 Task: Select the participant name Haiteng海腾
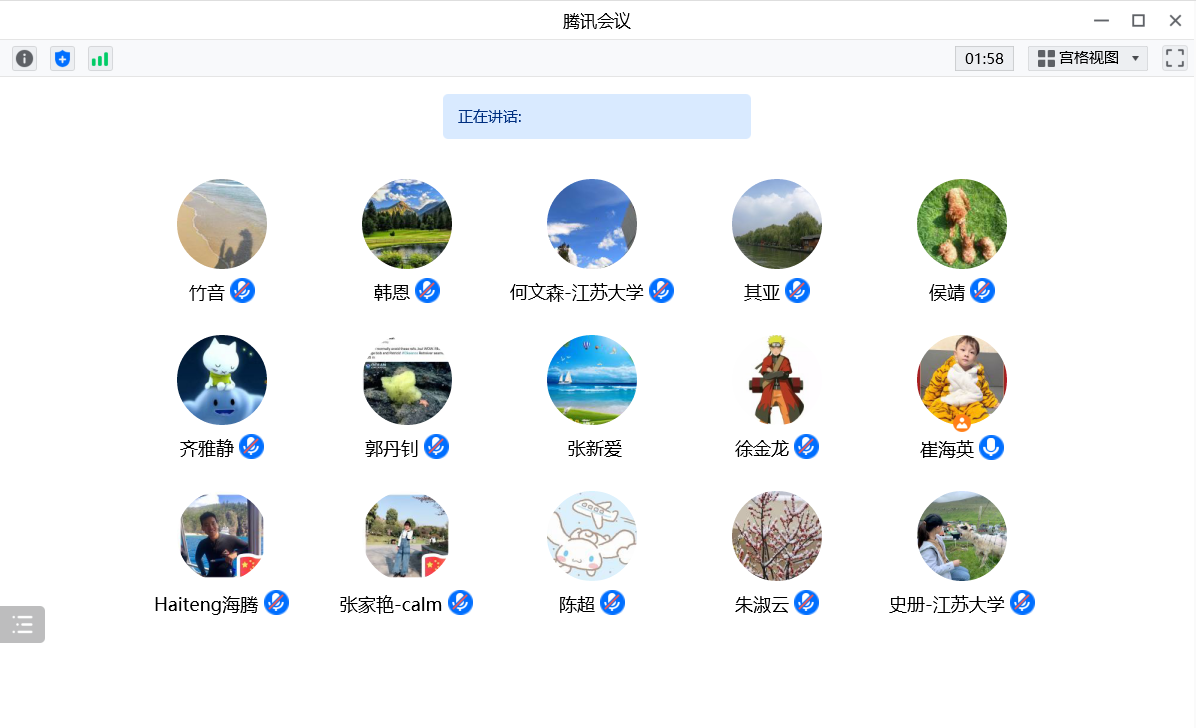206,604
